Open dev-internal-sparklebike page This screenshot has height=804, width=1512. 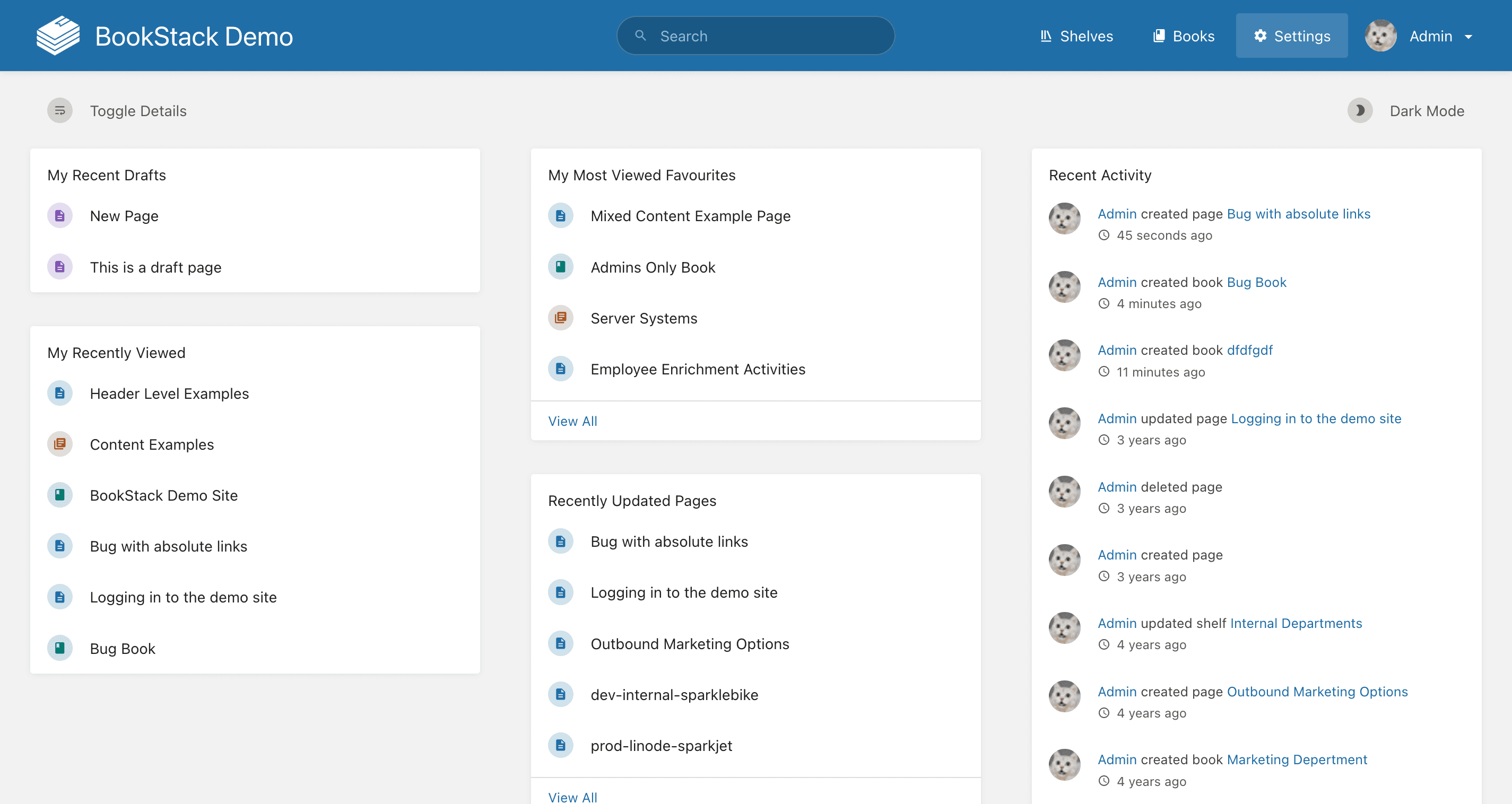point(674,695)
